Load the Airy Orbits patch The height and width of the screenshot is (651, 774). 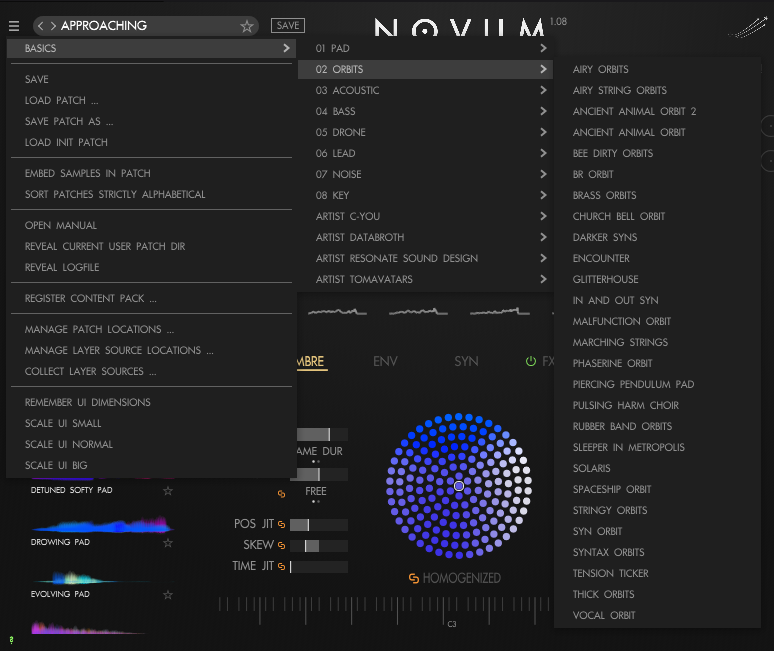pos(658,69)
